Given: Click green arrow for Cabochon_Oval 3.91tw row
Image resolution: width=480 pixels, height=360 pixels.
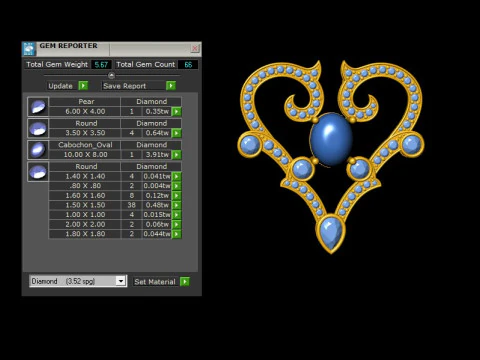Looking at the screenshot, I should pos(176,155).
